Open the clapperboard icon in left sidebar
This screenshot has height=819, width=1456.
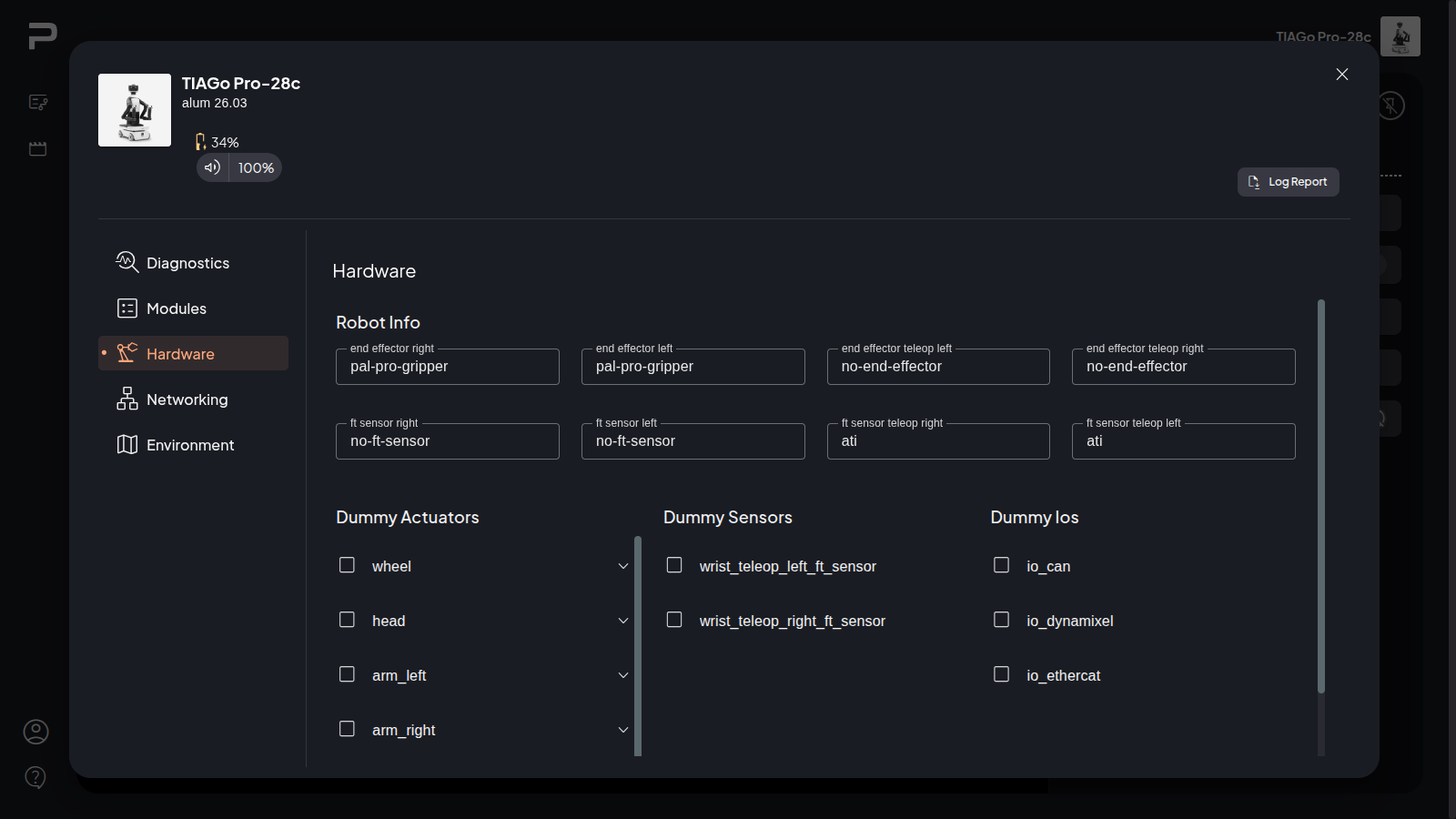pyautogui.click(x=38, y=148)
